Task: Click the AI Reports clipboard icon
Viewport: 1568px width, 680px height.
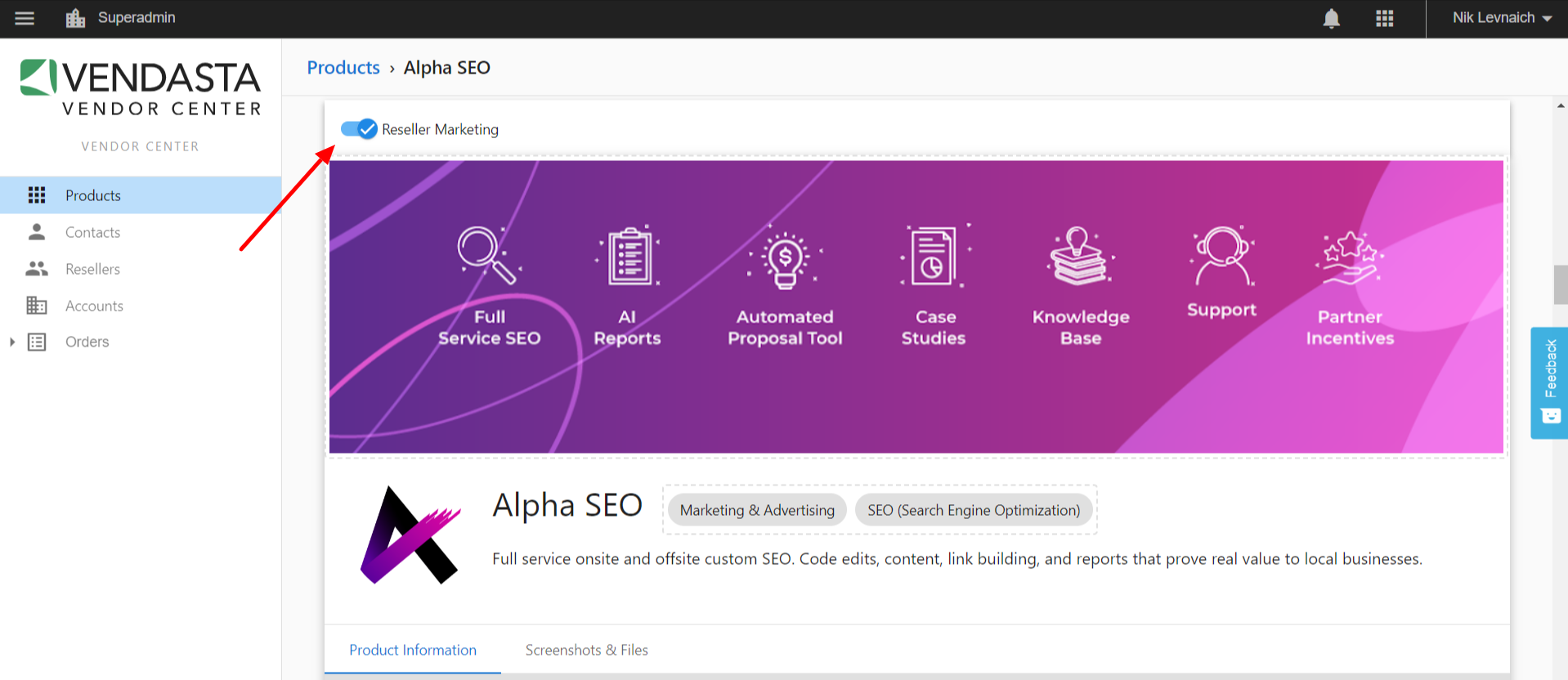Action: tap(628, 256)
